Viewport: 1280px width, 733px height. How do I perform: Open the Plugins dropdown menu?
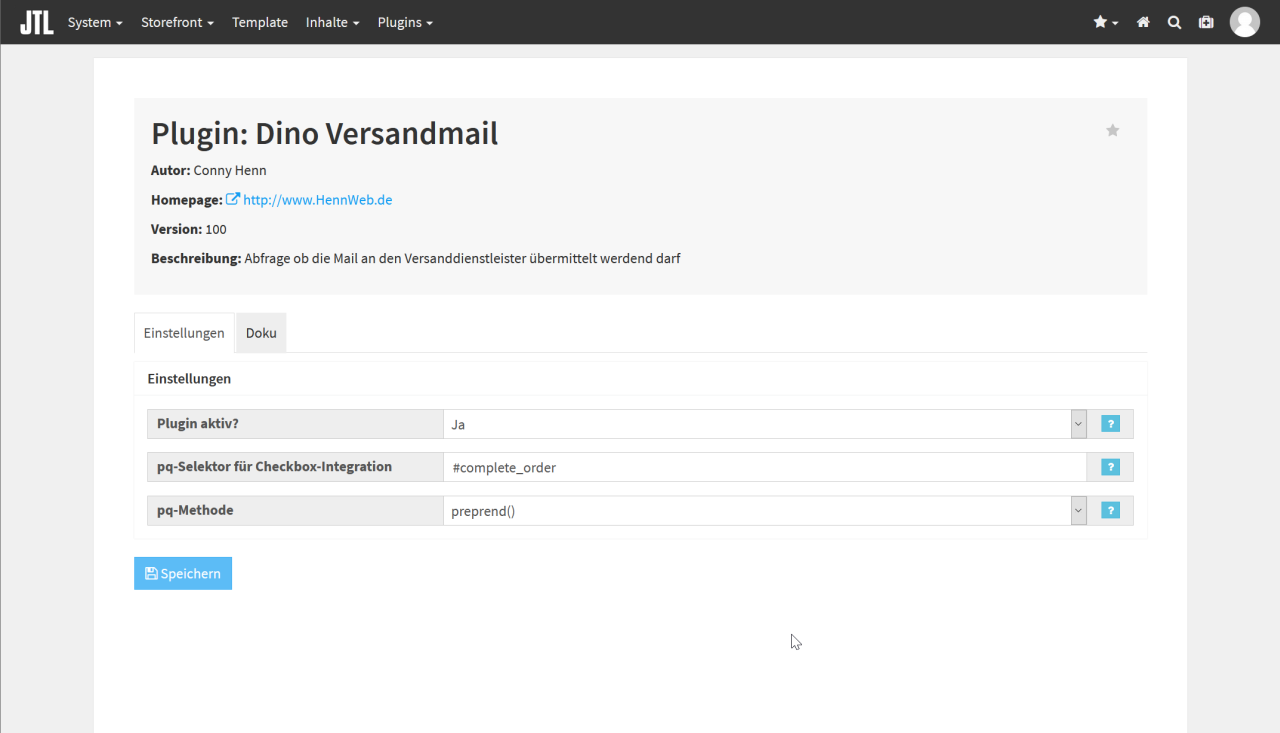pyautogui.click(x=405, y=22)
